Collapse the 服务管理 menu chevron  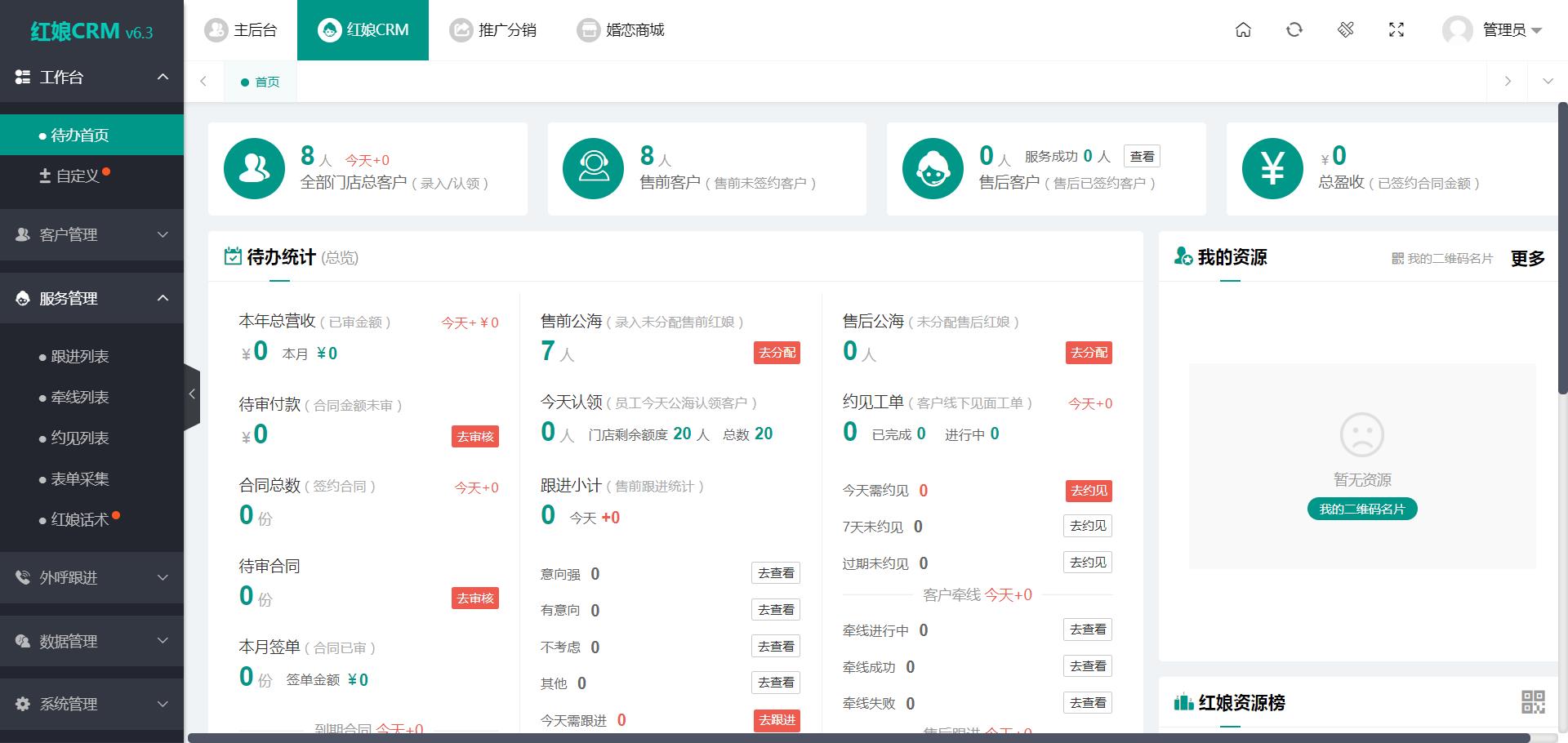pyautogui.click(x=163, y=298)
